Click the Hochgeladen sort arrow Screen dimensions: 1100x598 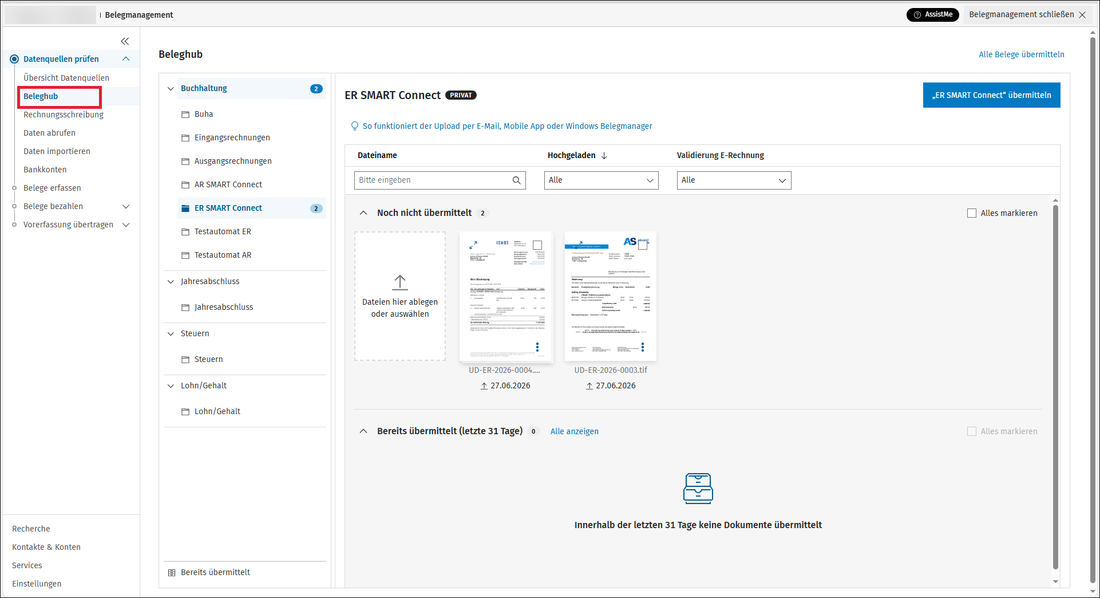pyautogui.click(x=604, y=156)
